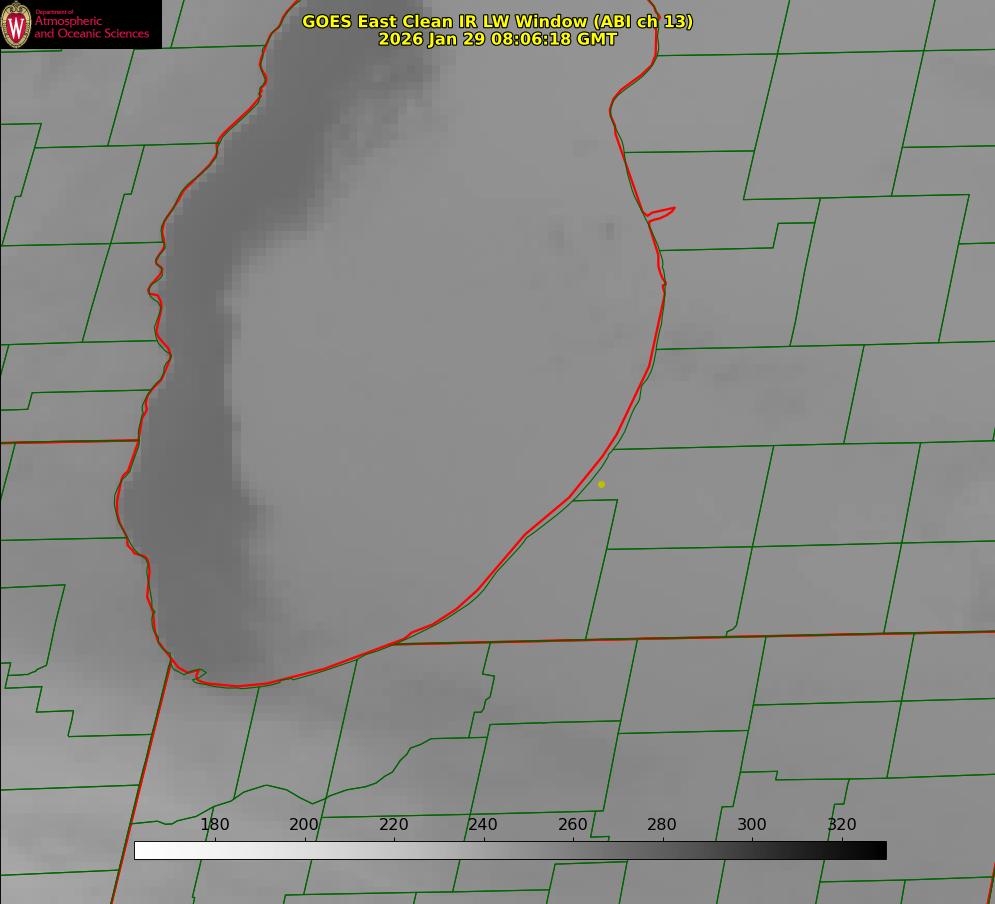Click the "GMT" label in the timestamp
This screenshot has width=995, height=904.
point(597,39)
